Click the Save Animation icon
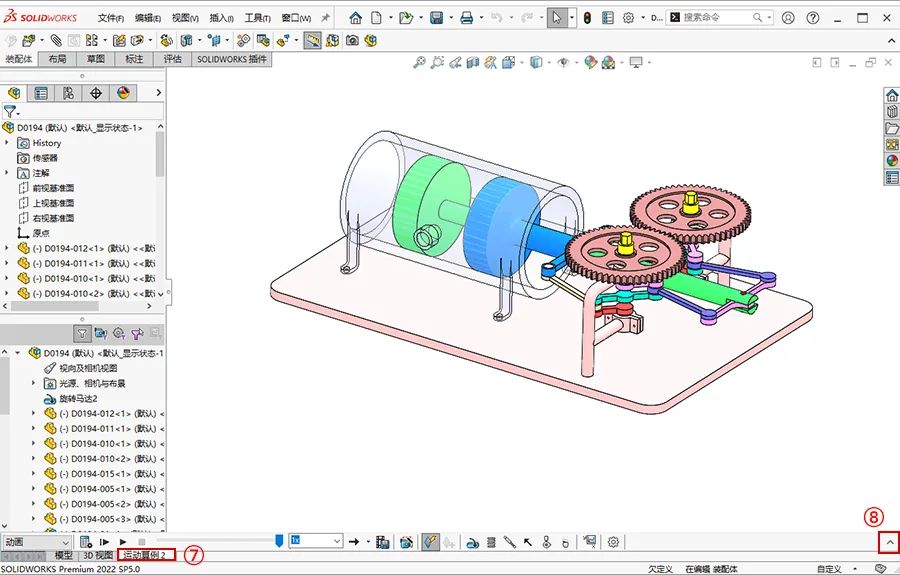This screenshot has height=575, width=900. [x=383, y=542]
